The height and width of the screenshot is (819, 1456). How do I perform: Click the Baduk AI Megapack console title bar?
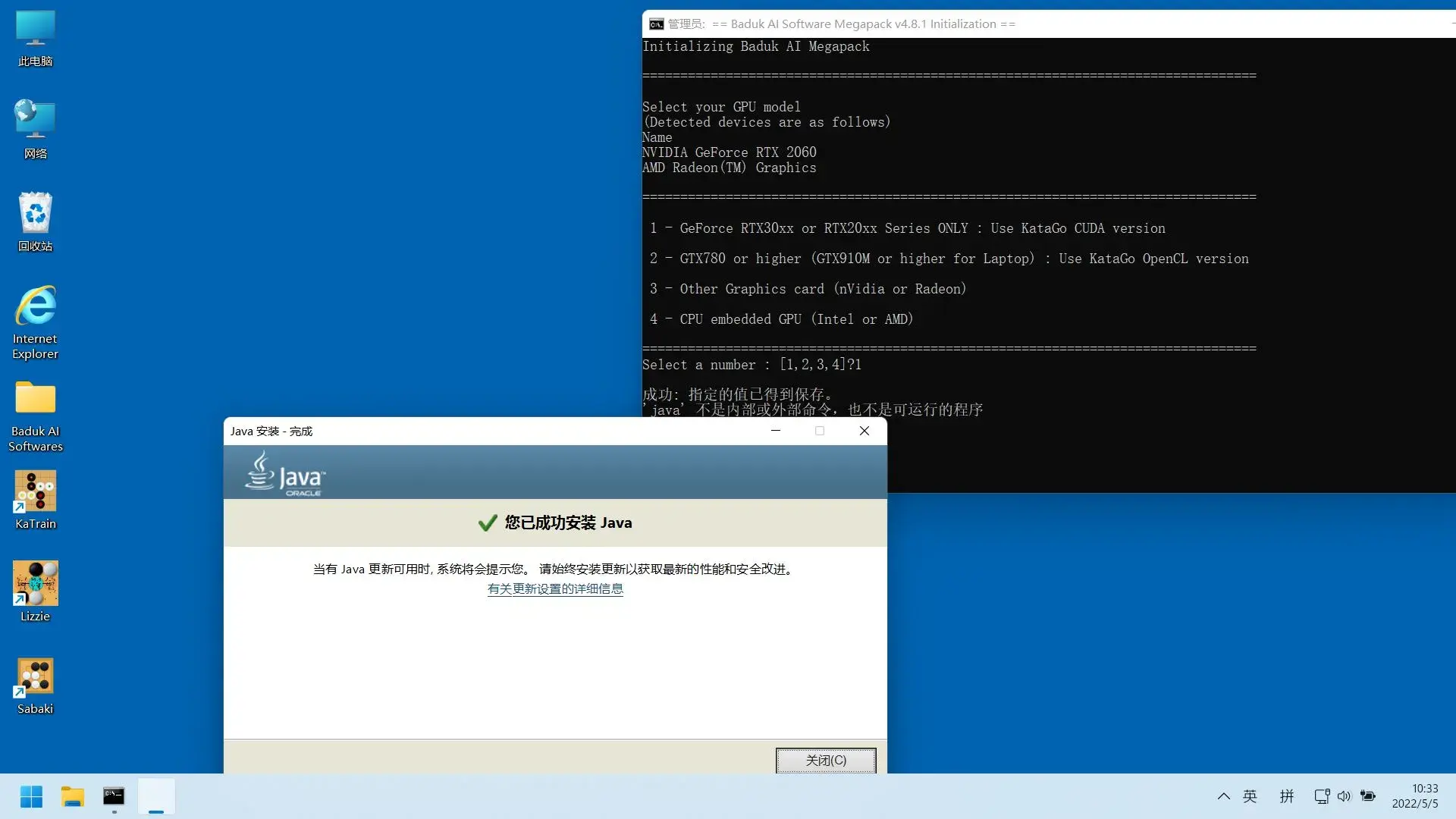[x=1049, y=24]
